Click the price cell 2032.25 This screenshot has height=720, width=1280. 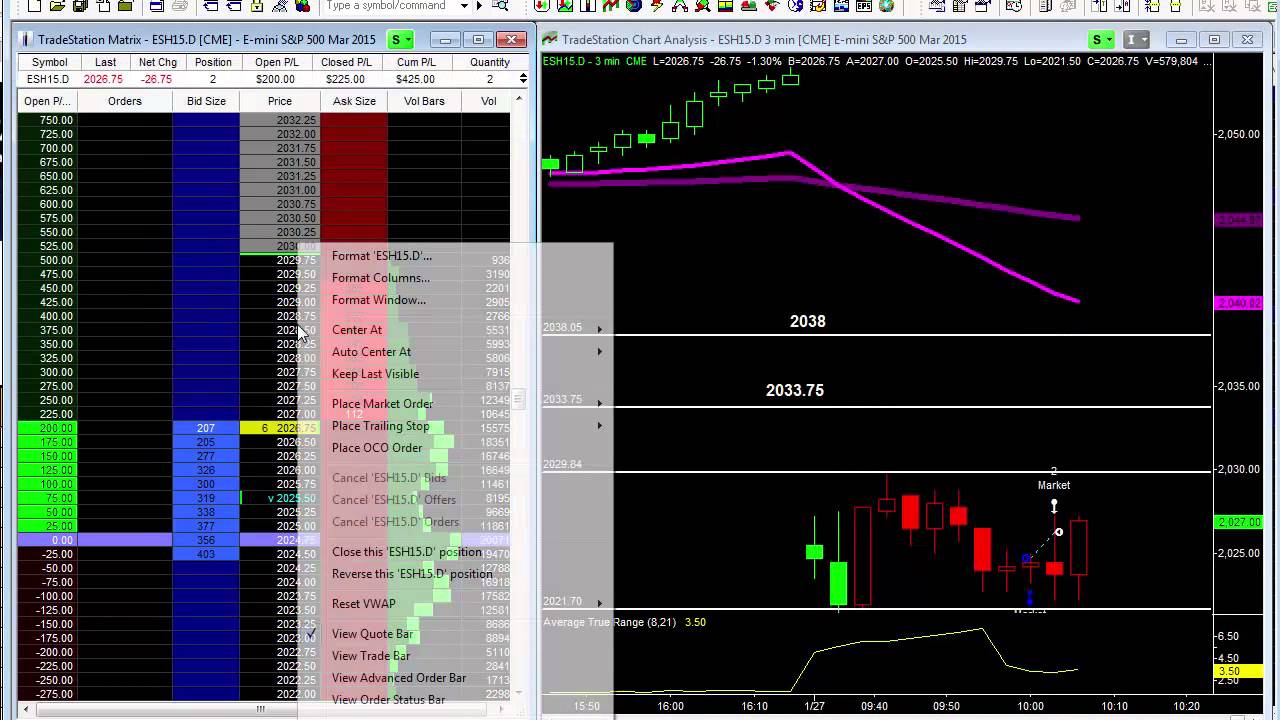(280, 120)
